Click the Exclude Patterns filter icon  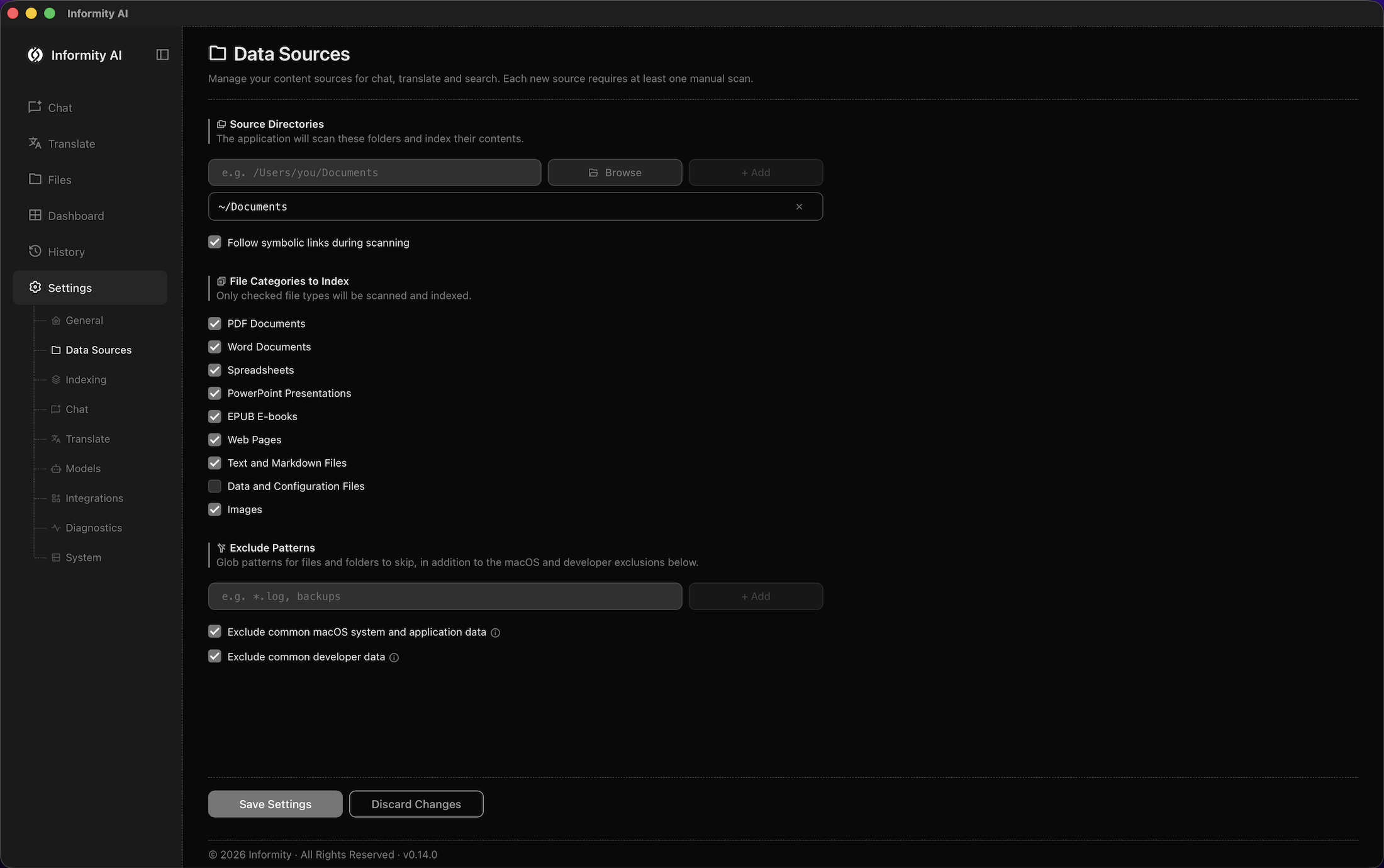tap(221, 548)
